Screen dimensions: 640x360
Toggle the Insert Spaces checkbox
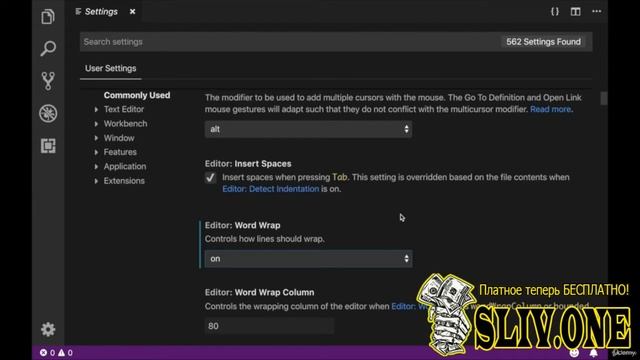[x=210, y=178]
